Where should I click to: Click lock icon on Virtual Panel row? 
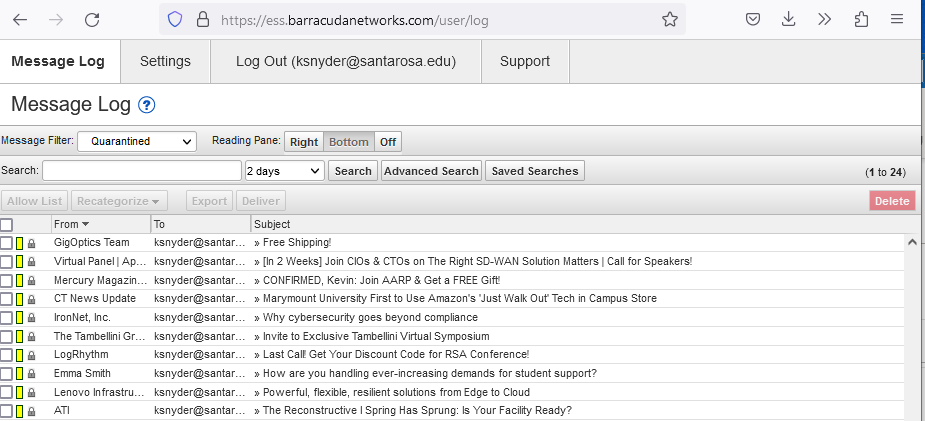pos(31,262)
